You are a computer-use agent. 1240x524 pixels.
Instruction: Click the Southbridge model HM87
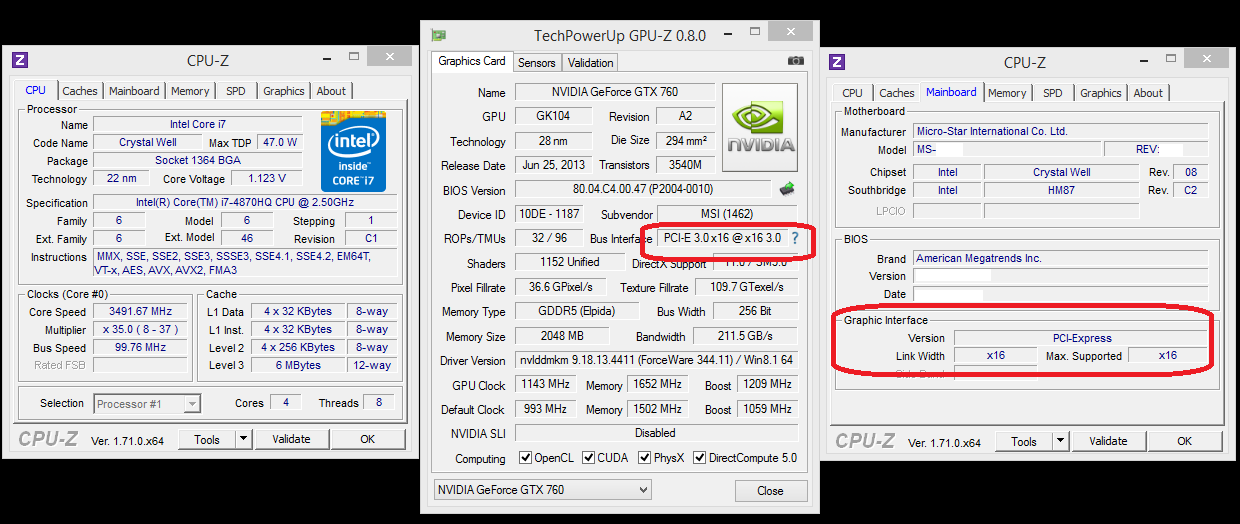(x=1062, y=190)
